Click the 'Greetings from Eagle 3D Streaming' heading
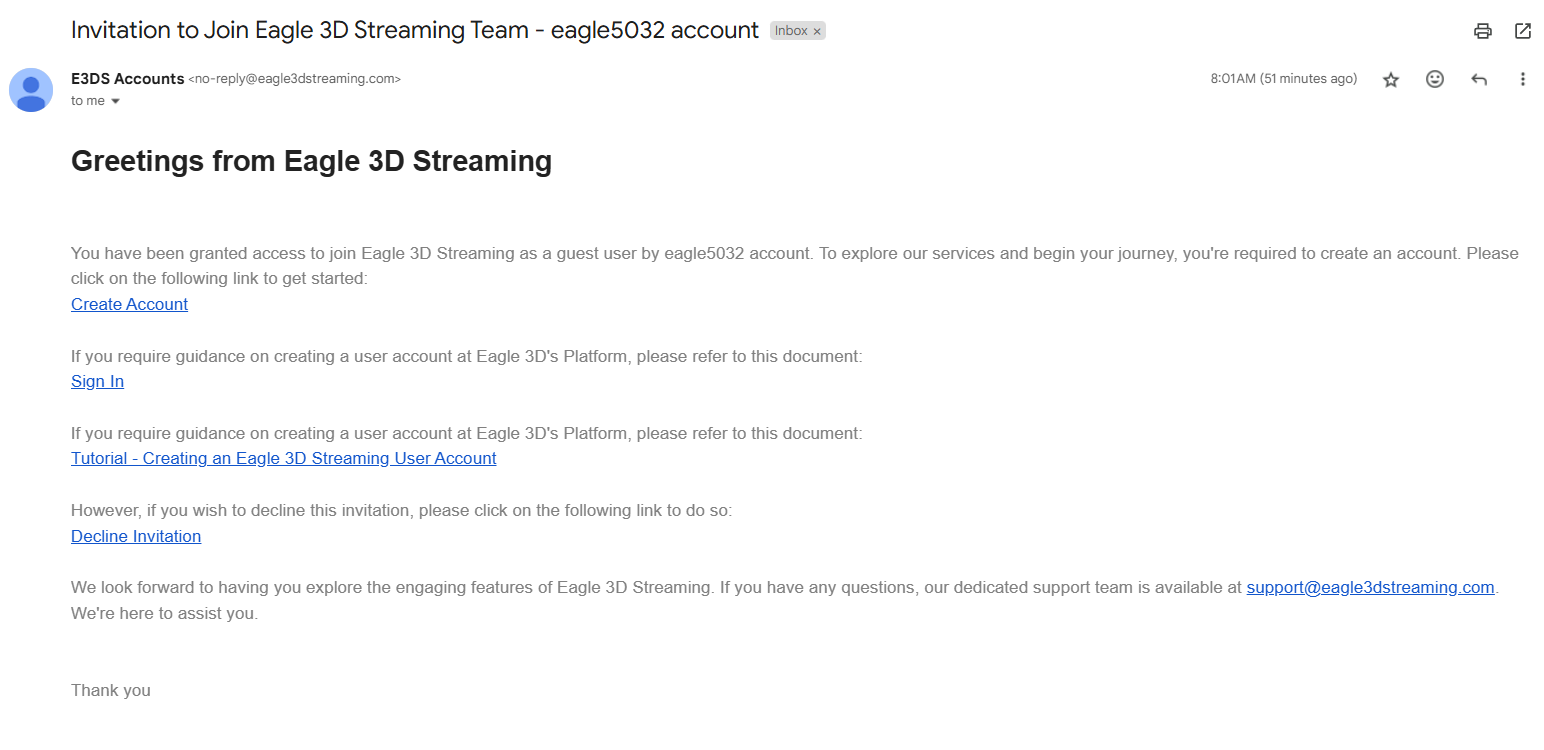Image resolution: width=1544 pixels, height=750 pixels. [x=311, y=161]
